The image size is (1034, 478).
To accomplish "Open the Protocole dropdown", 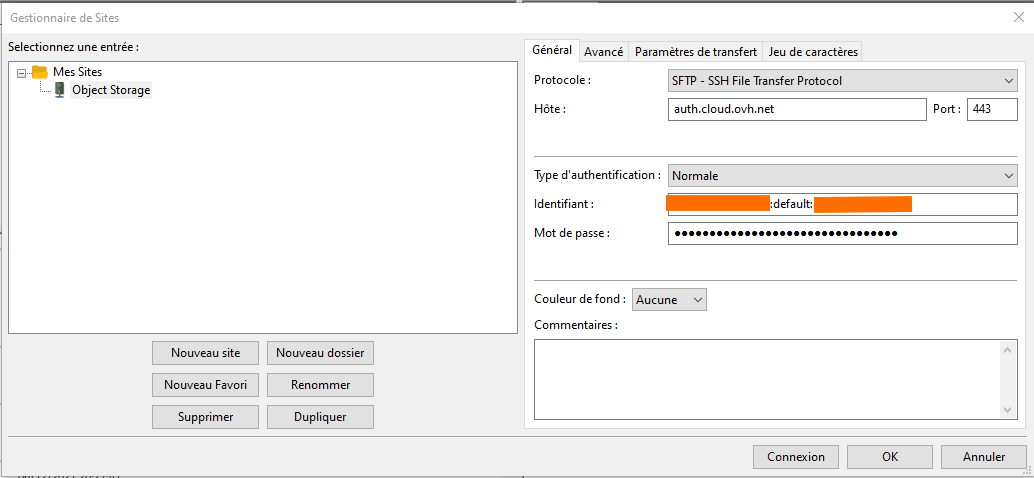I will click(x=842, y=80).
